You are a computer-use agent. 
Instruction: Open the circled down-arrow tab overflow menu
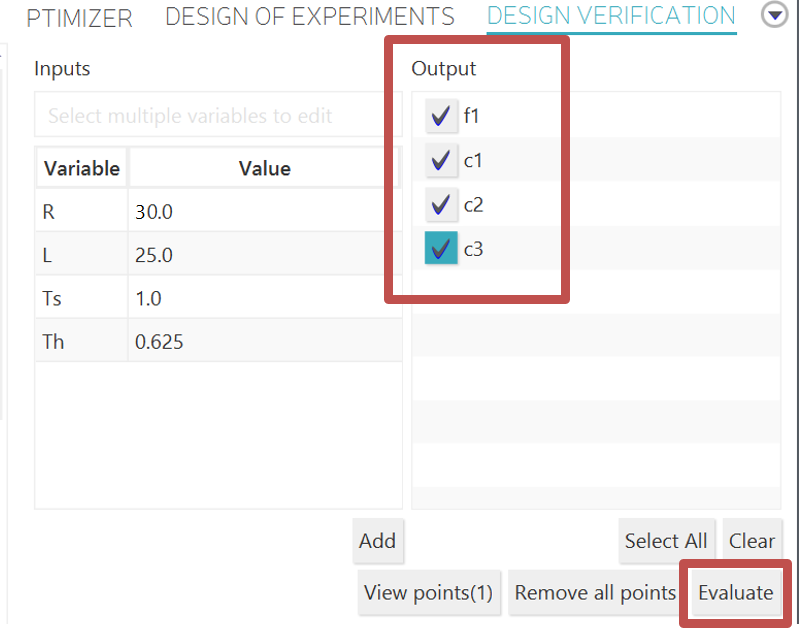(775, 15)
